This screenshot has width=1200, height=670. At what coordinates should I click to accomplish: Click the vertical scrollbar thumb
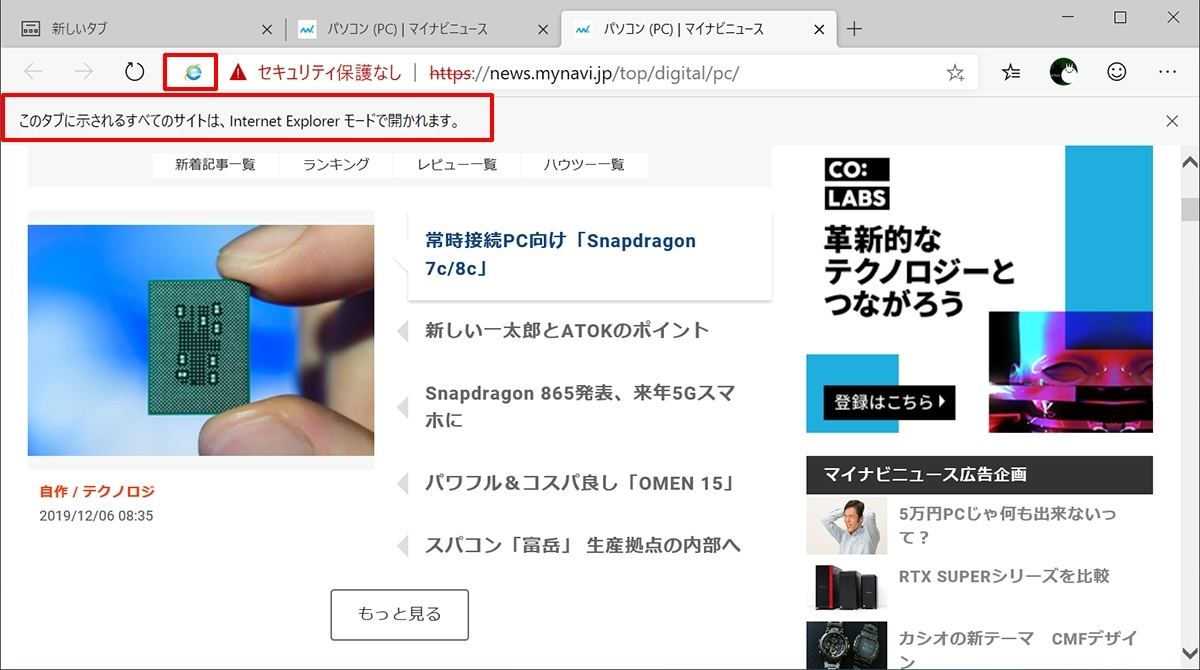point(1190,209)
